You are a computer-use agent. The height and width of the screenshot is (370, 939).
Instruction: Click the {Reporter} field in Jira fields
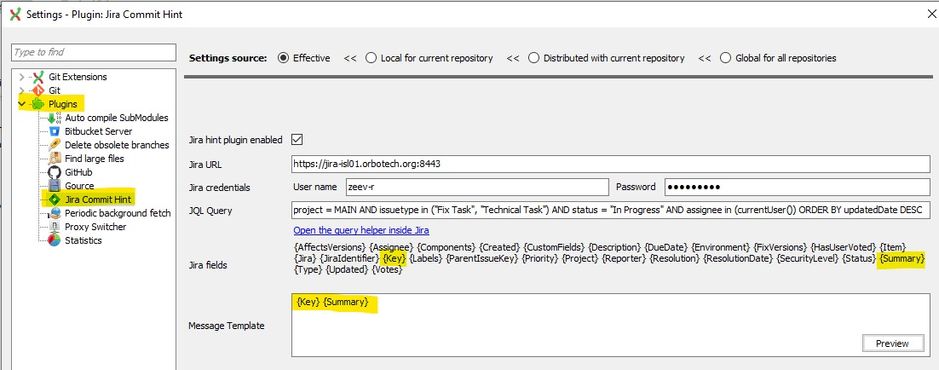624,259
